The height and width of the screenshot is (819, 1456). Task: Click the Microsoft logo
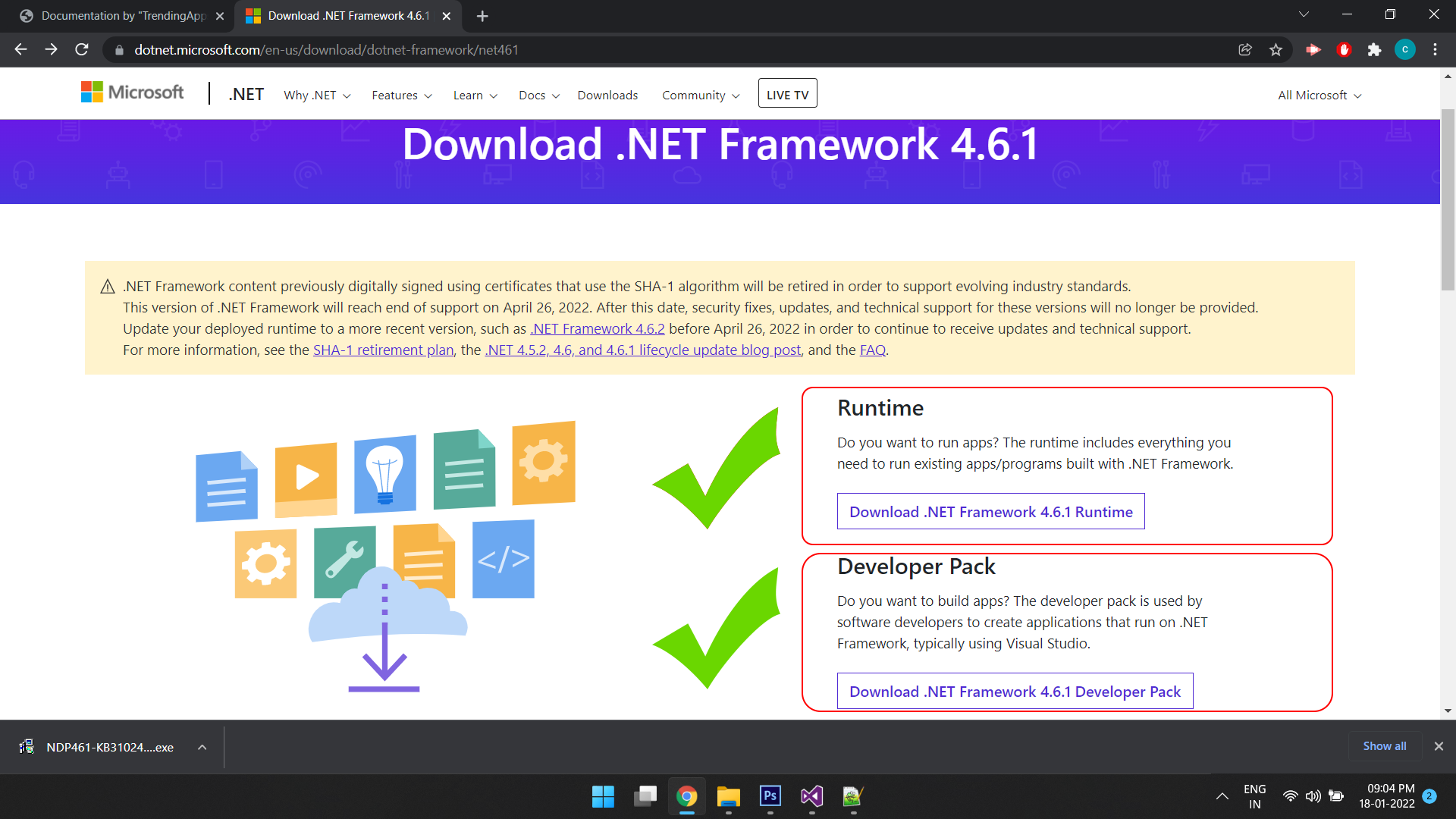point(133,93)
